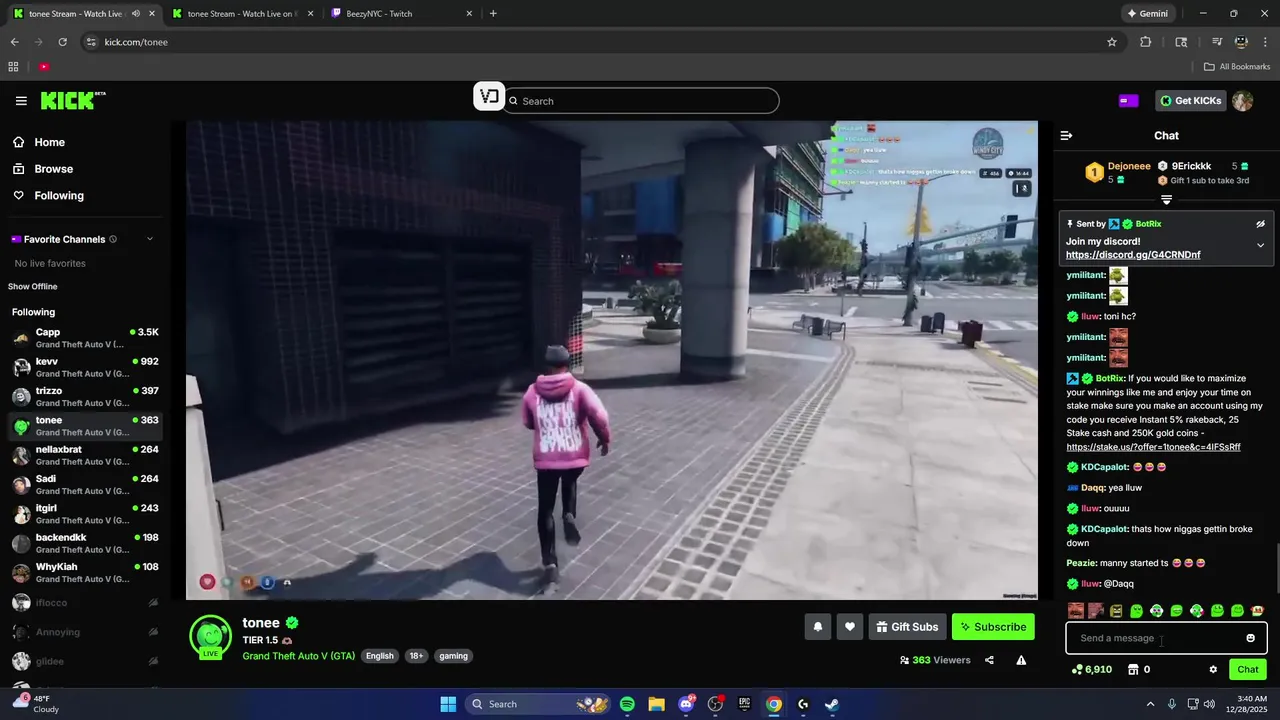
Task: Open Chrome extensions puzzle icon
Action: 1146,42
